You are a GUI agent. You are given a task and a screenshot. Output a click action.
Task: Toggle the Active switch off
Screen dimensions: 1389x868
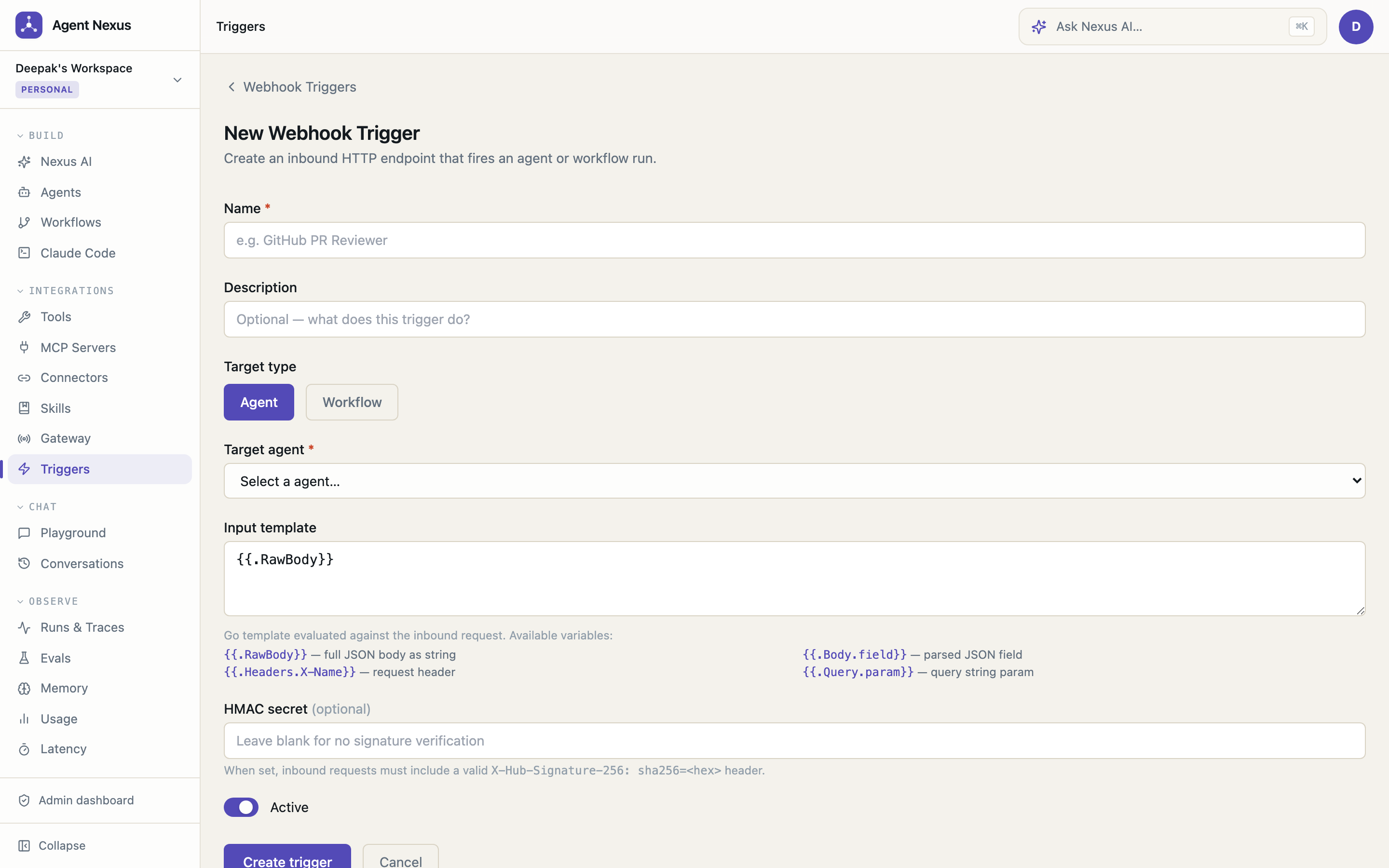(x=241, y=807)
